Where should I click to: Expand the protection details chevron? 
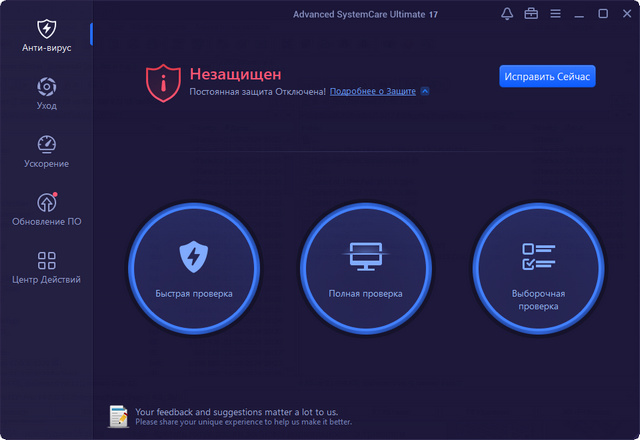click(x=425, y=91)
